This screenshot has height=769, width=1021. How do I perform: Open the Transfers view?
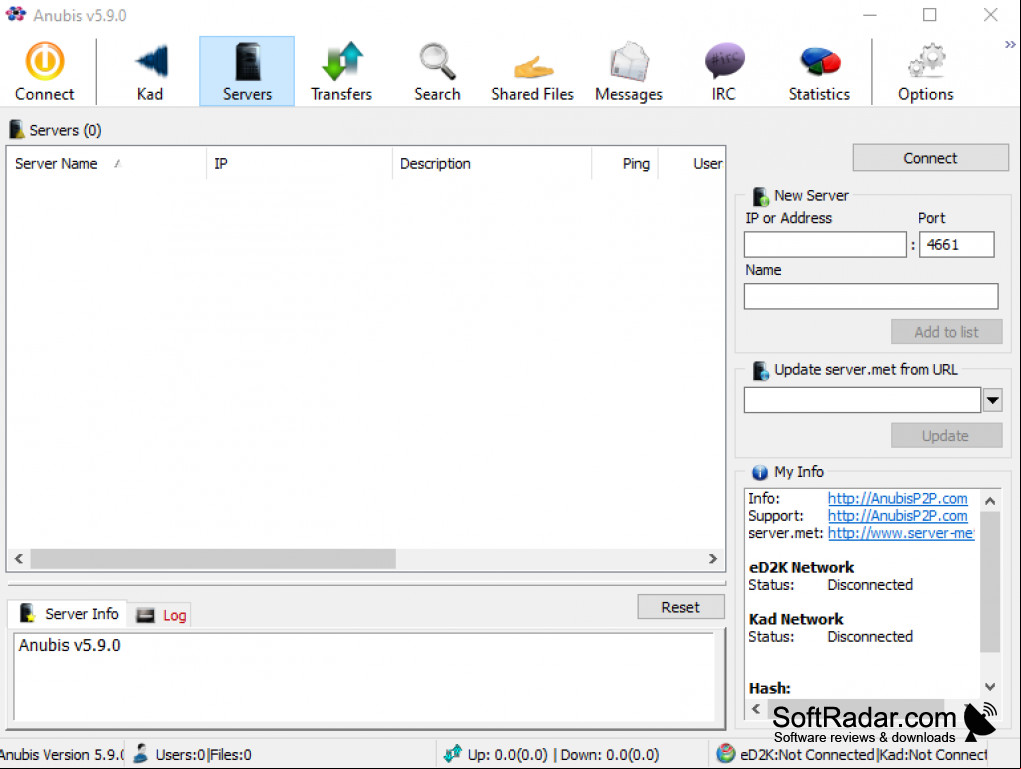pos(342,71)
